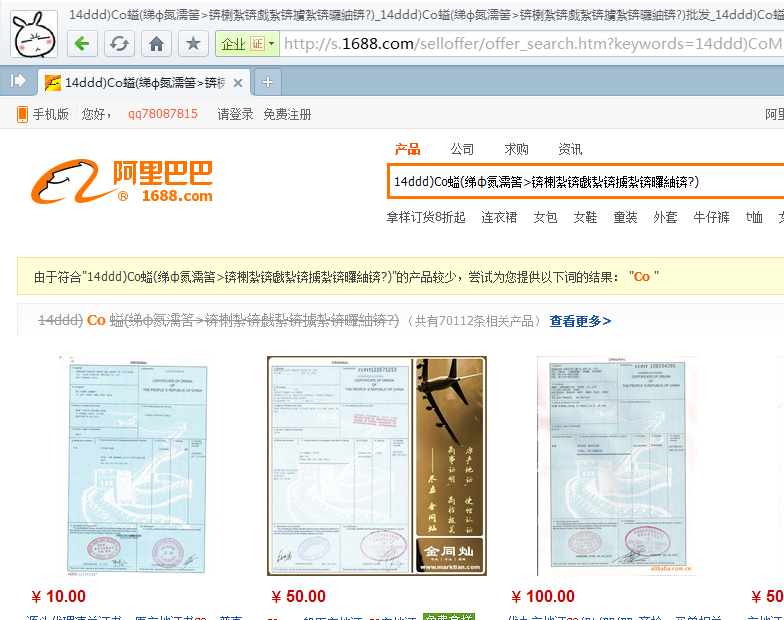Select the 公司 search tab
Viewport: 784px width, 620px height.
[x=462, y=149]
